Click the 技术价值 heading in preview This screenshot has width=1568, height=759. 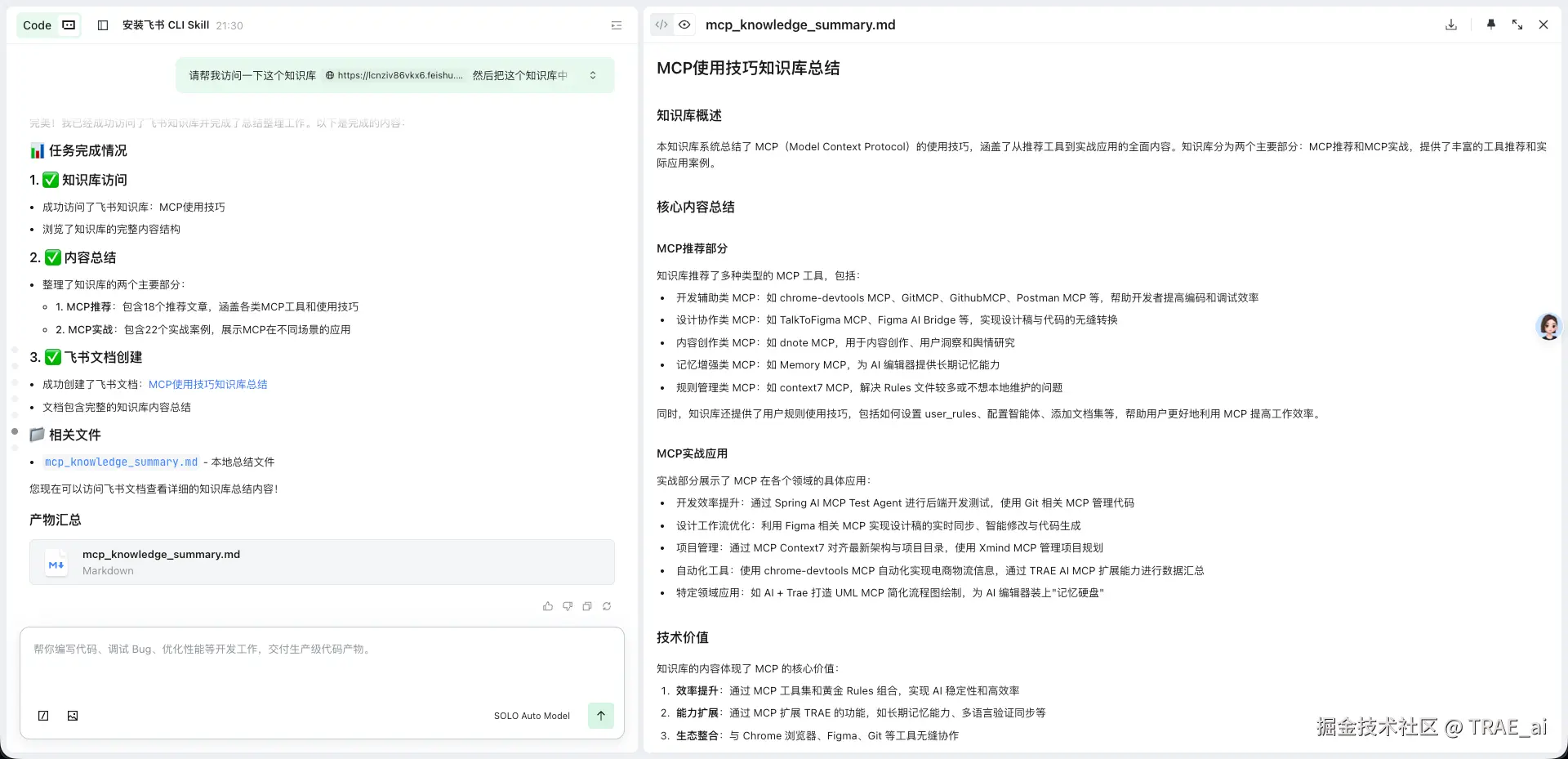(683, 637)
